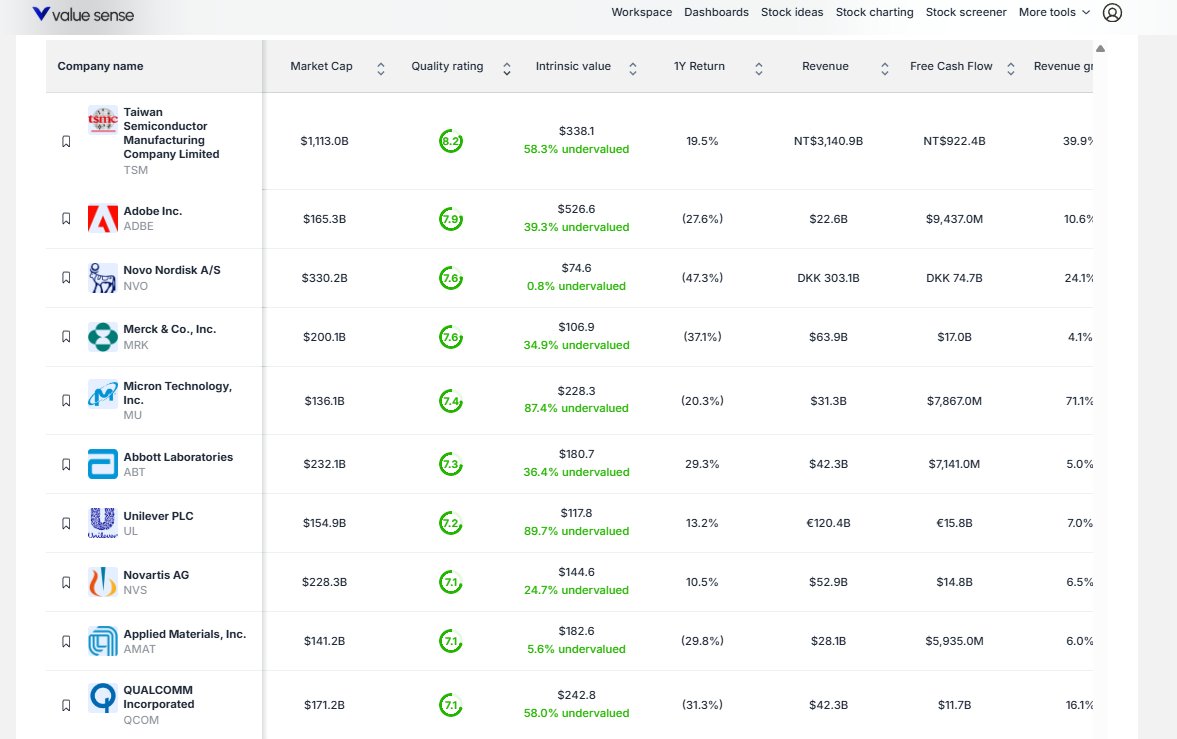Bookmark the QUALCOMM Incorporated row
Image resolution: width=1177 pixels, height=739 pixels.
pos(66,705)
